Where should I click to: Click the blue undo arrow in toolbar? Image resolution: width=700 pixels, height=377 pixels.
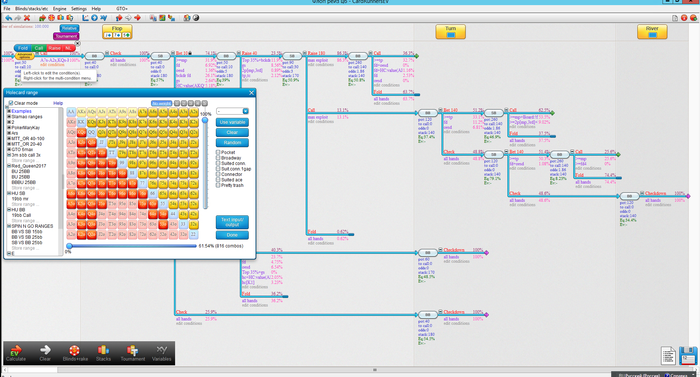(8, 18)
